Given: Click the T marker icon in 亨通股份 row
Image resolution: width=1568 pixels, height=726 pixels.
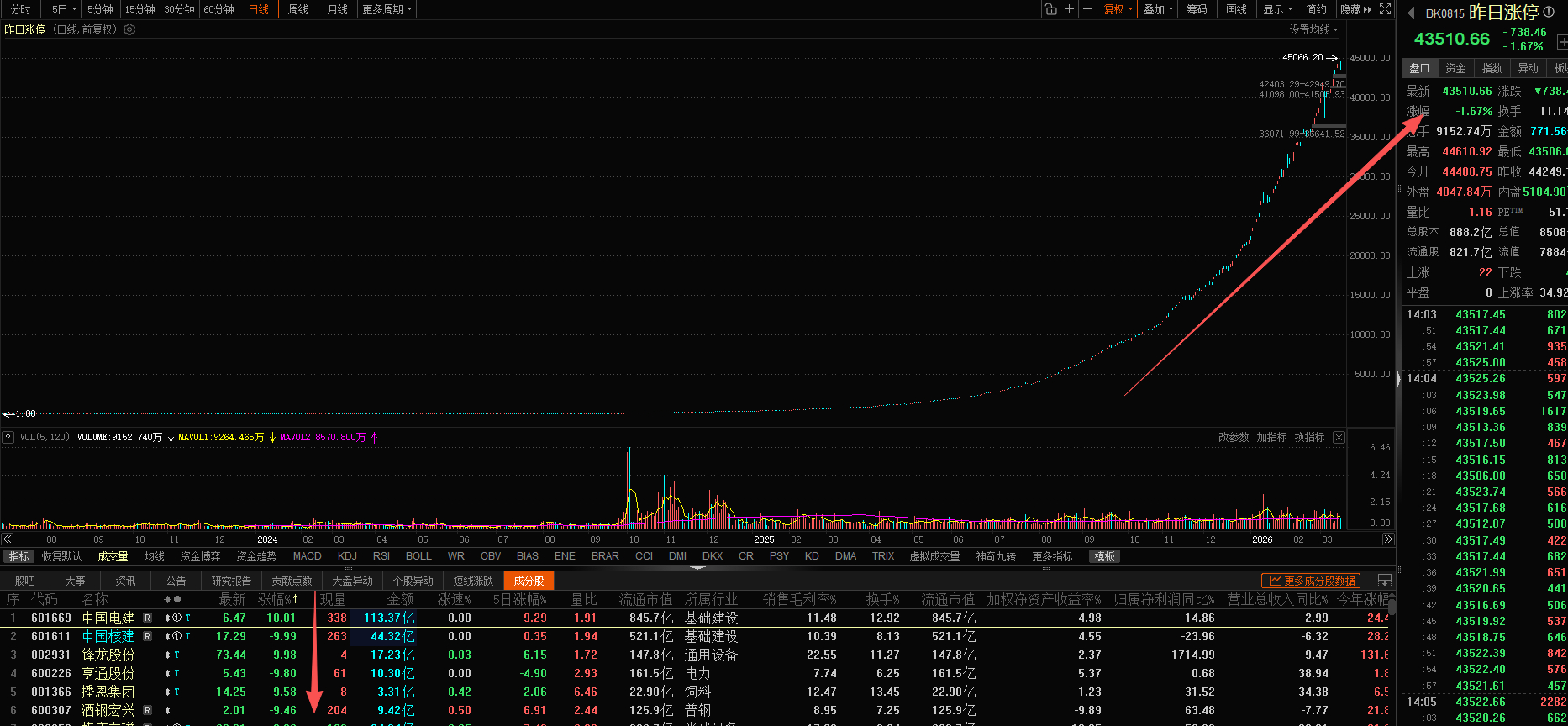Looking at the screenshot, I should click(176, 673).
